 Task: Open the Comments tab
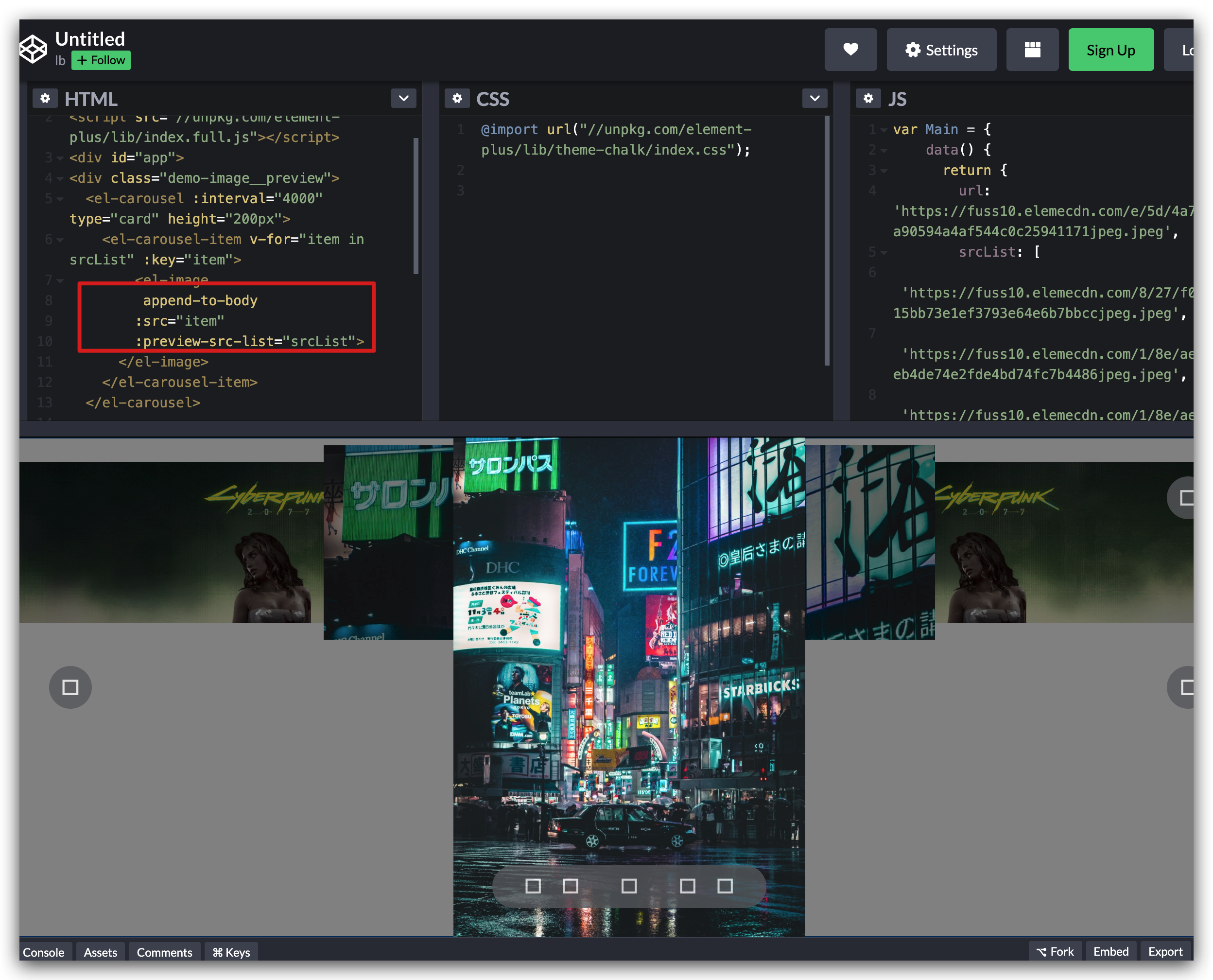tap(164, 952)
